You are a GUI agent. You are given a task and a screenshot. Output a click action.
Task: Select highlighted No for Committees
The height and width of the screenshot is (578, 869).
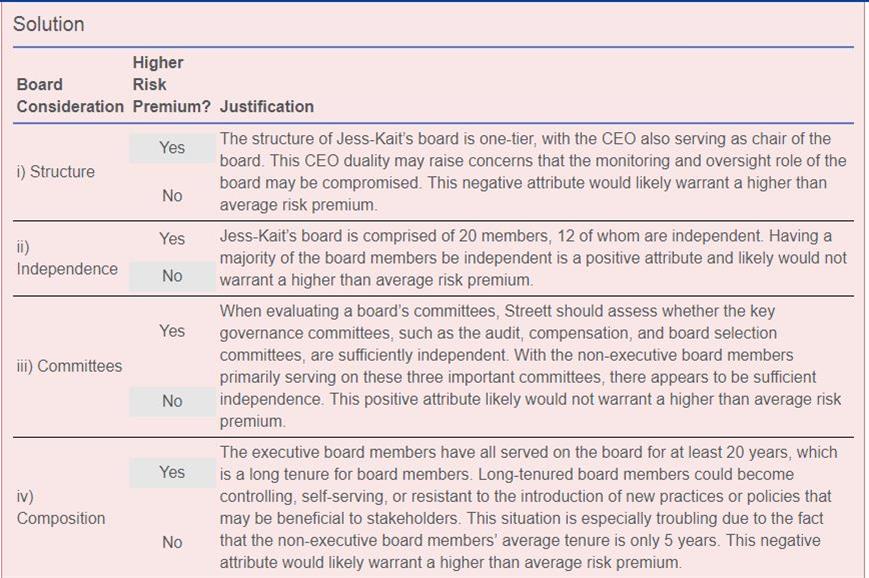pyautogui.click(x=172, y=401)
